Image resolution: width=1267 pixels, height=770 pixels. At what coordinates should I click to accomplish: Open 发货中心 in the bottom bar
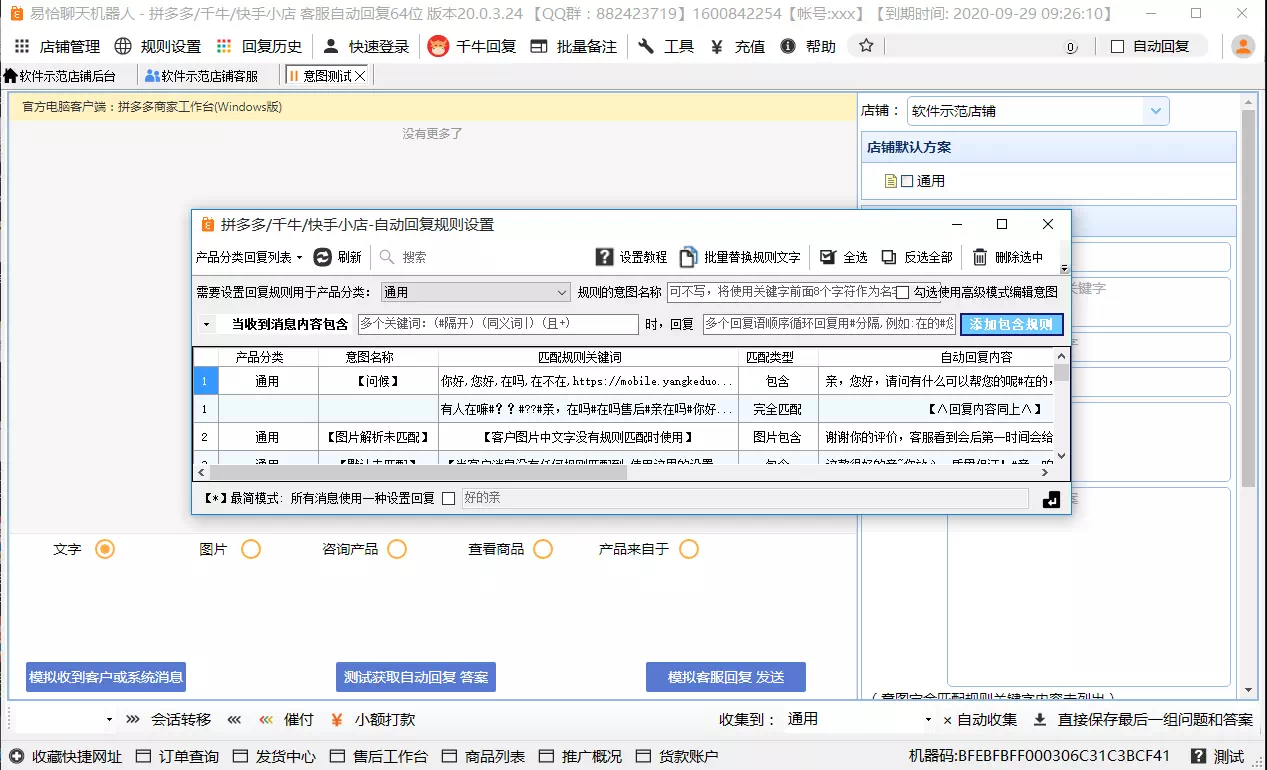[x=275, y=756]
